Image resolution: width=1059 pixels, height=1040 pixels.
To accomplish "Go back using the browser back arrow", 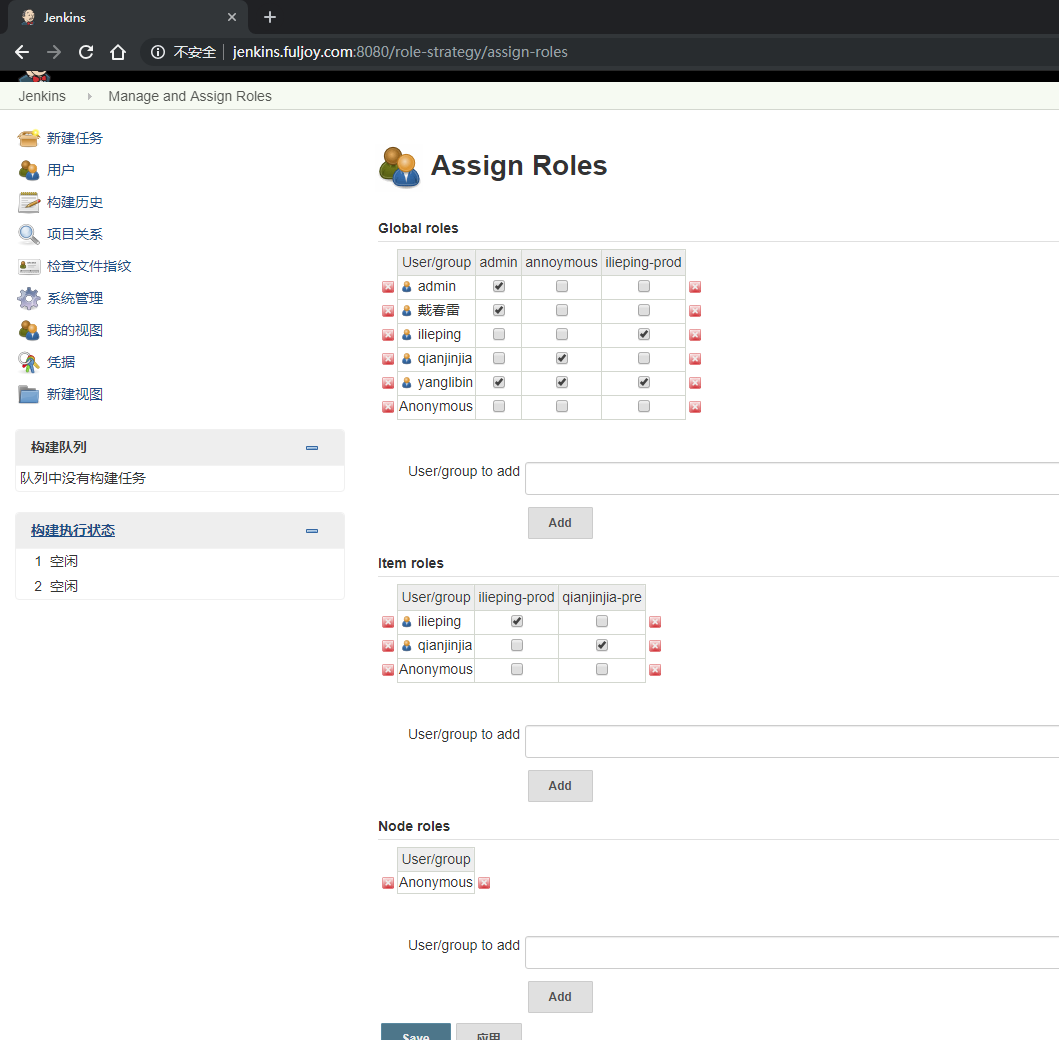I will pyautogui.click(x=22, y=52).
